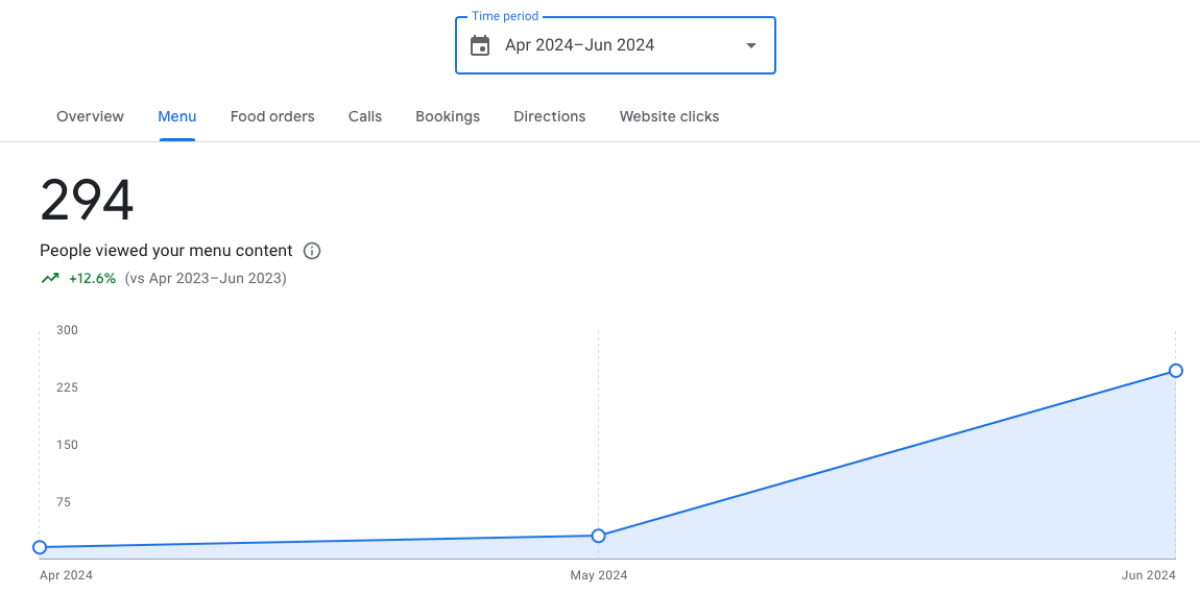Switch to the Overview tab
1200x600 pixels.
coord(90,116)
